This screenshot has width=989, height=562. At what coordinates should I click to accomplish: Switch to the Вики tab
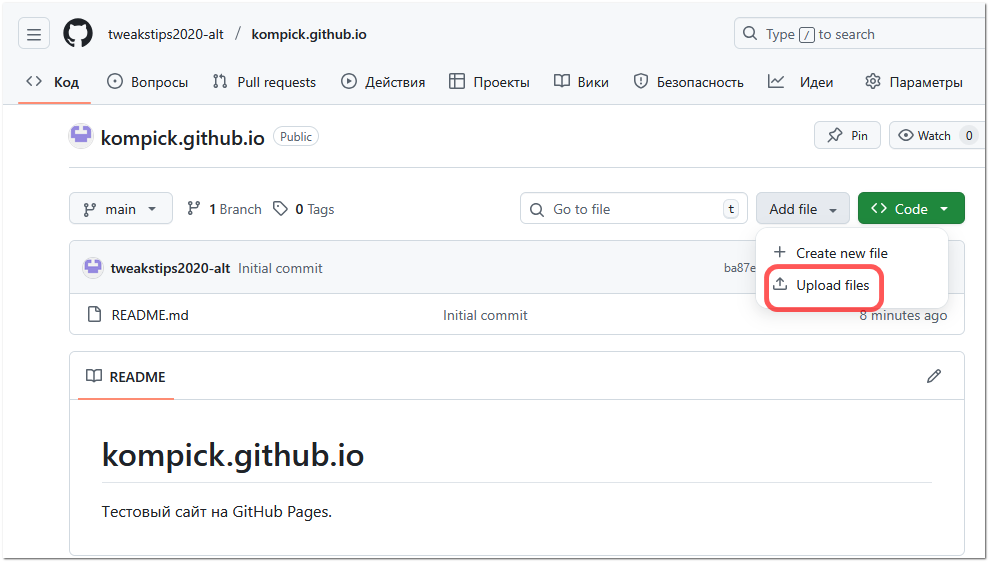click(581, 82)
